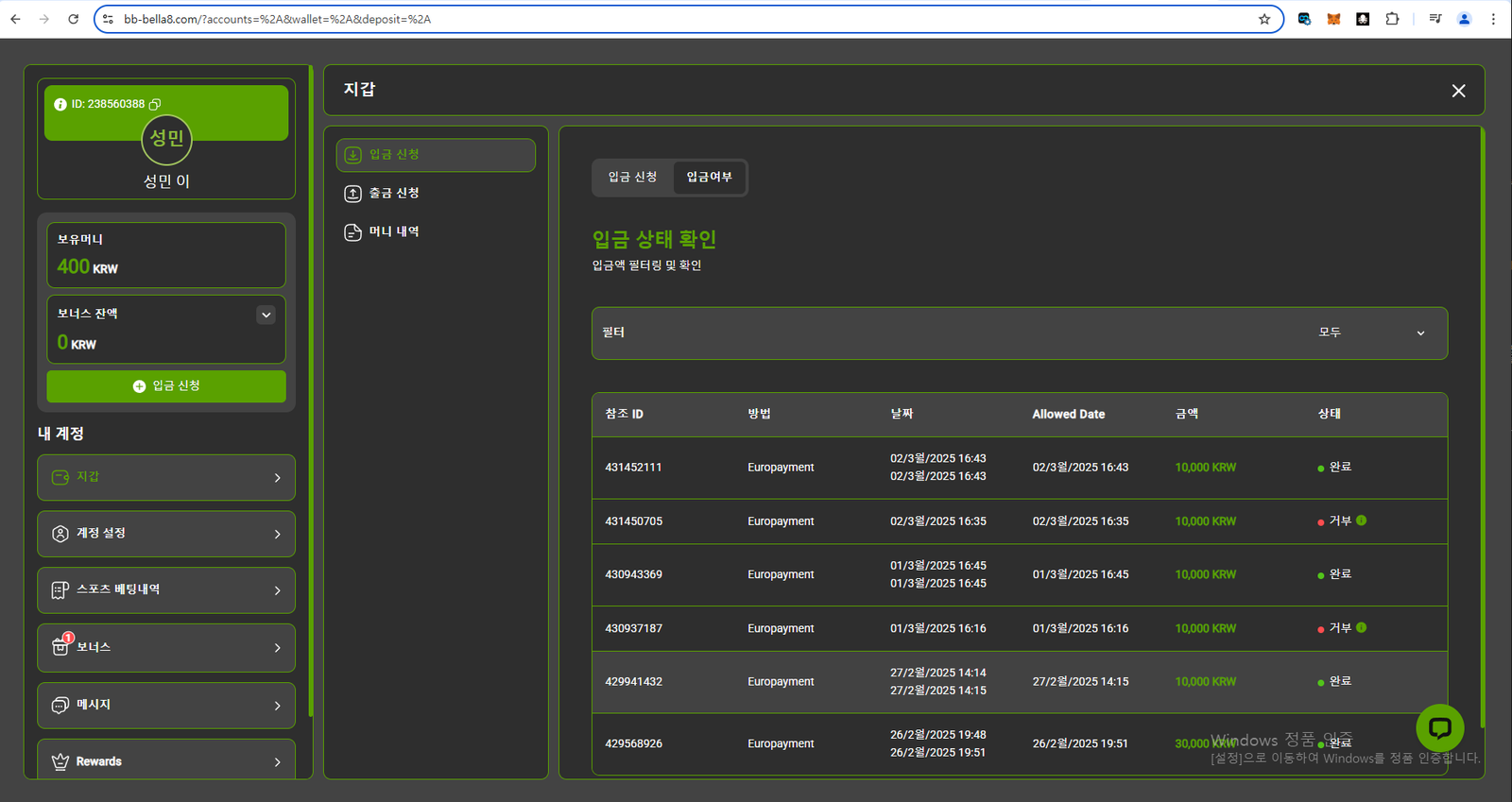Open 머니 내역 in the wallet menu
The height and width of the screenshot is (802, 1512).
[x=394, y=232]
